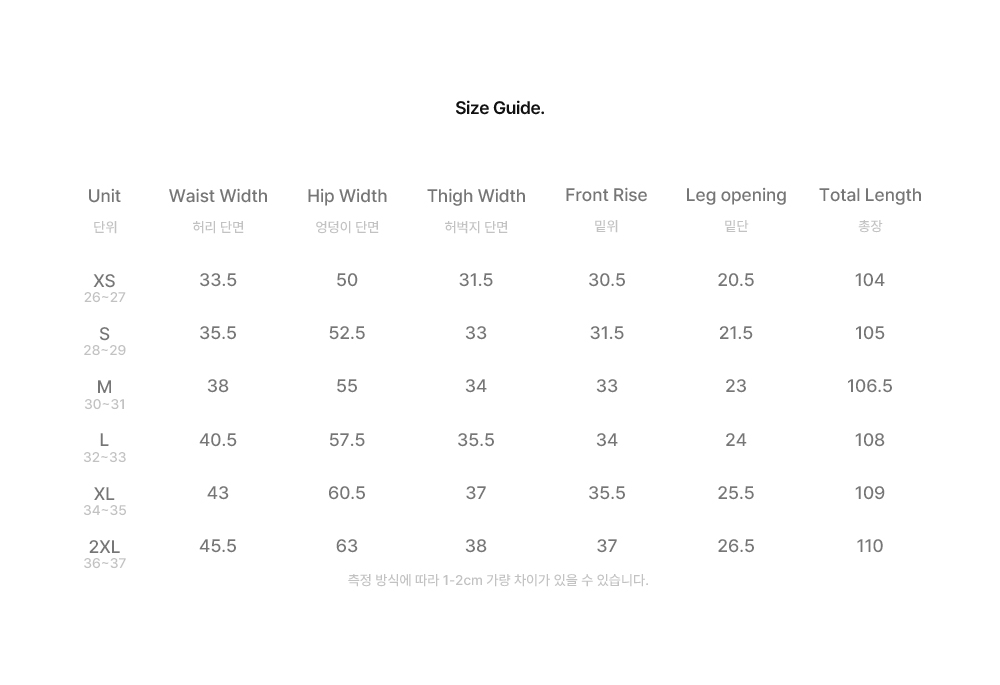This screenshot has height=685, width=1000.
Task: Click the Total Length column header
Action: [x=870, y=196]
